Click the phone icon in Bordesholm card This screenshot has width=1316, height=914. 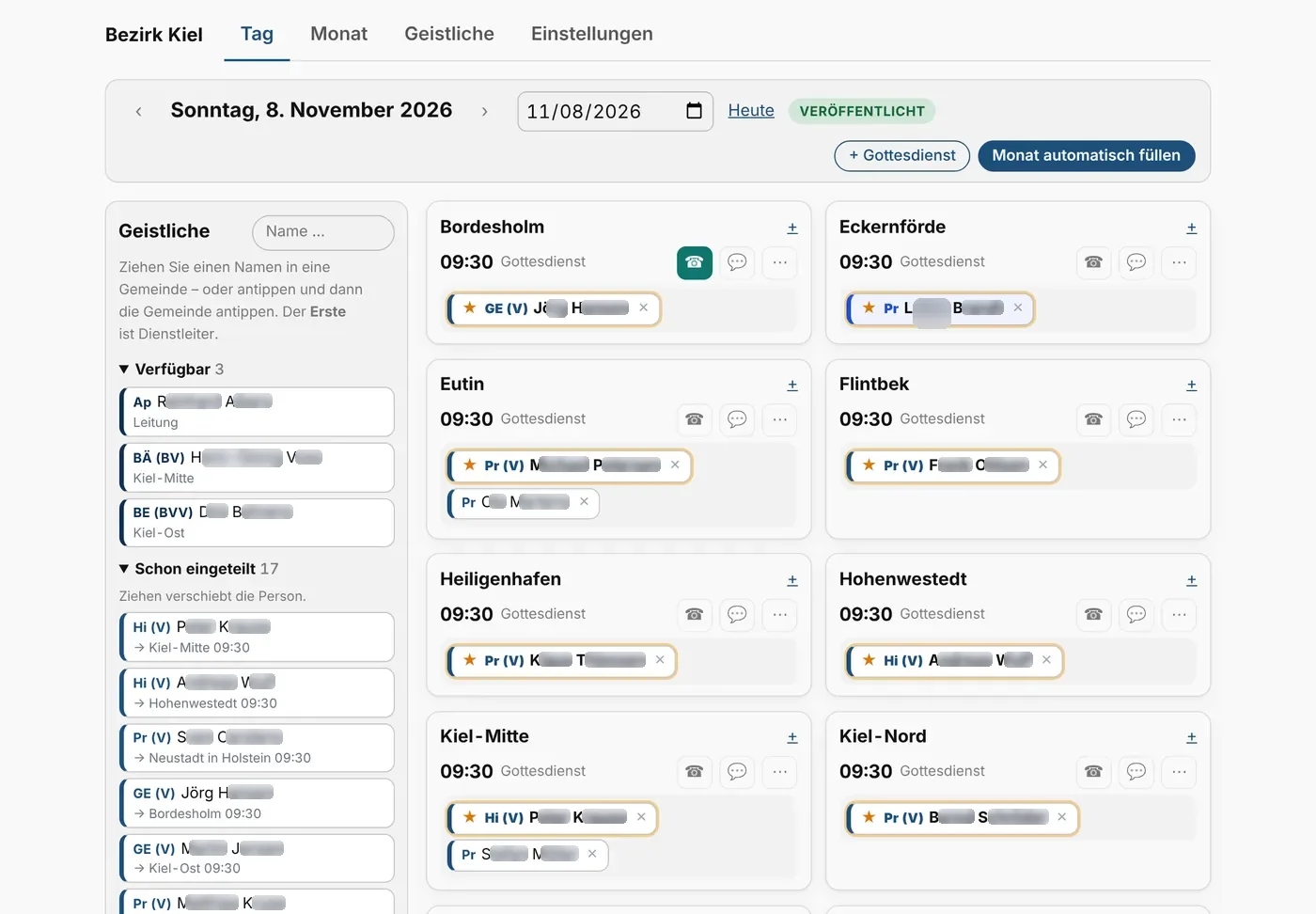[695, 262]
